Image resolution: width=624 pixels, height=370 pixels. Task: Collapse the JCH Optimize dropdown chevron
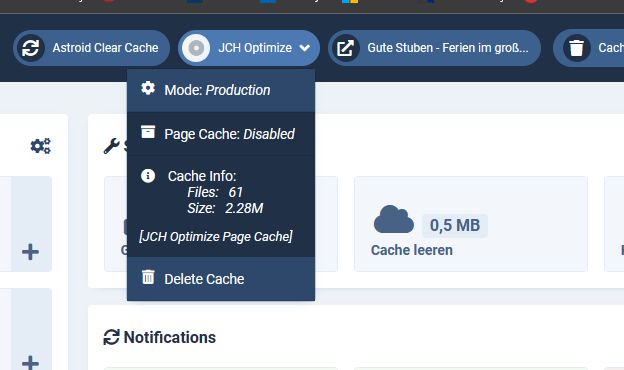click(305, 48)
